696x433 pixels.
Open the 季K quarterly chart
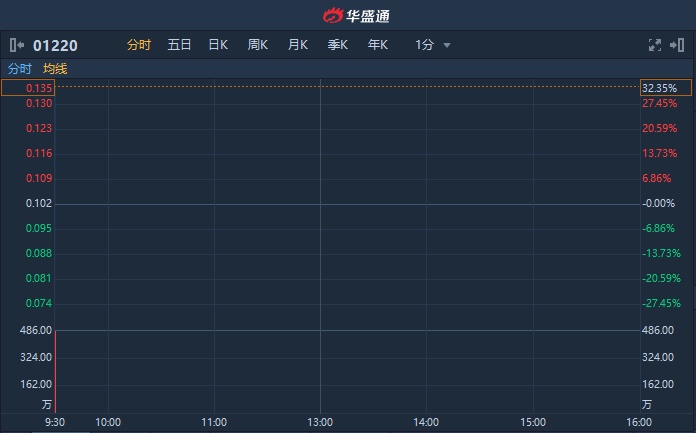pos(338,45)
